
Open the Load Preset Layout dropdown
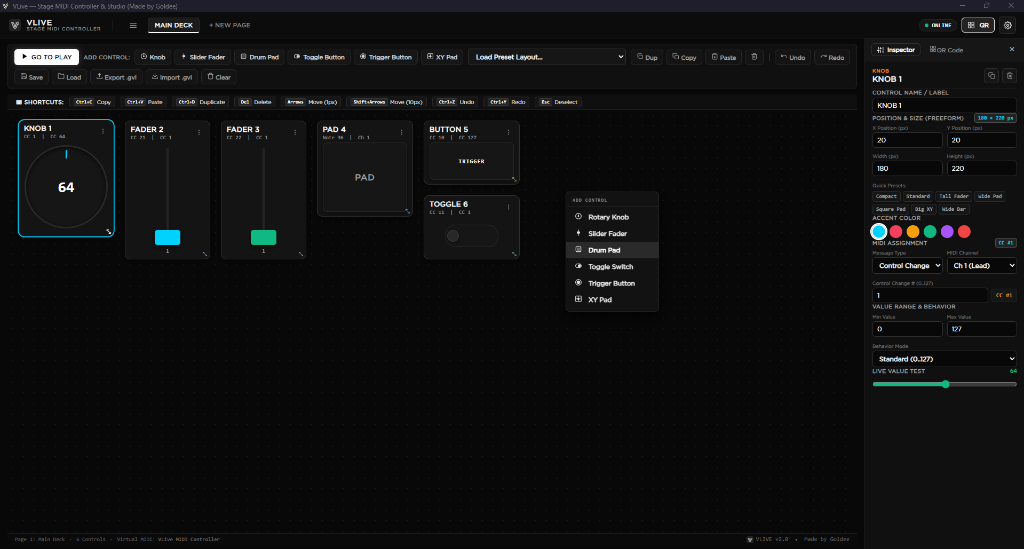pyautogui.click(x=547, y=57)
